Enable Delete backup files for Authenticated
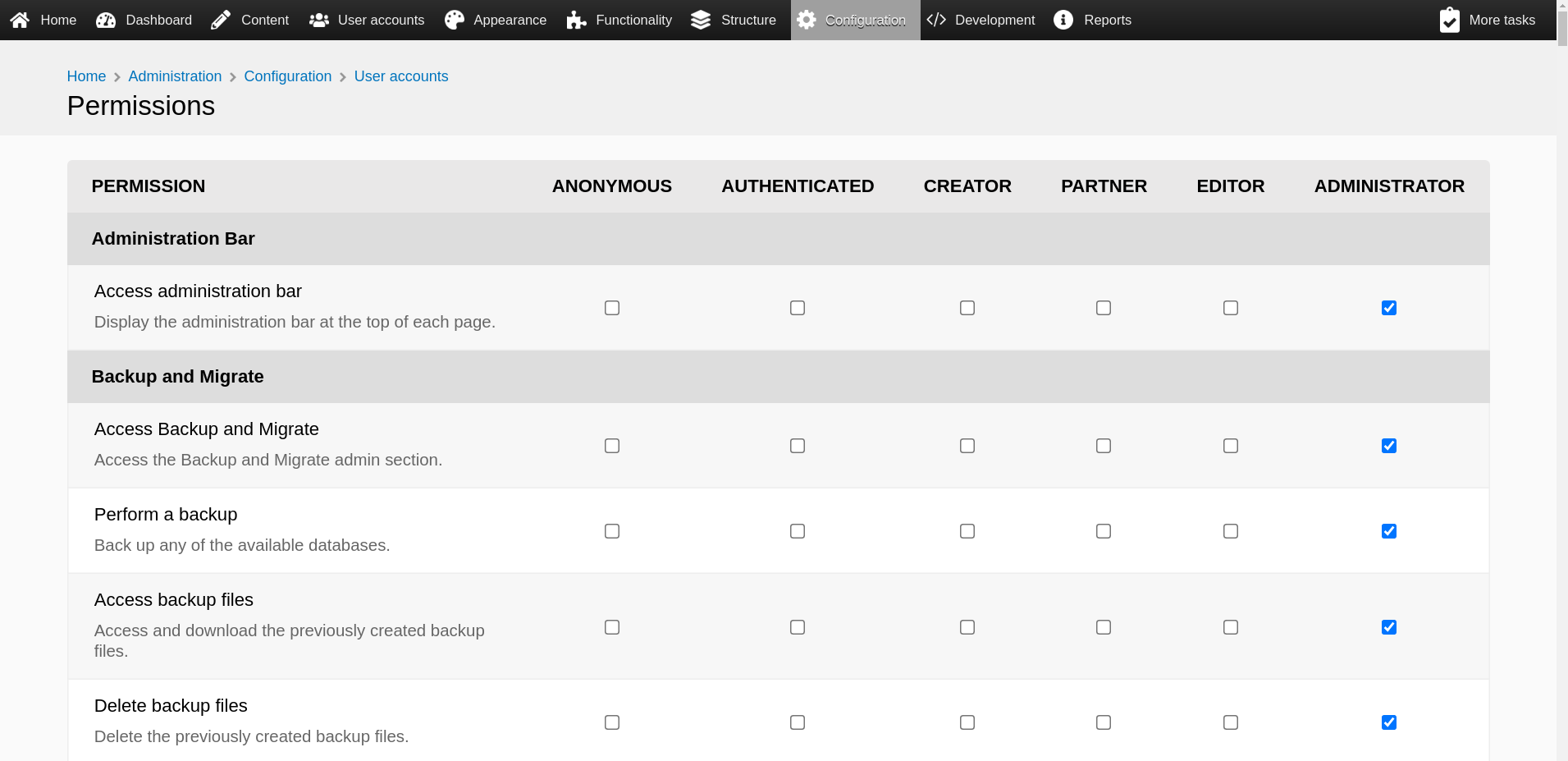 pyautogui.click(x=798, y=722)
